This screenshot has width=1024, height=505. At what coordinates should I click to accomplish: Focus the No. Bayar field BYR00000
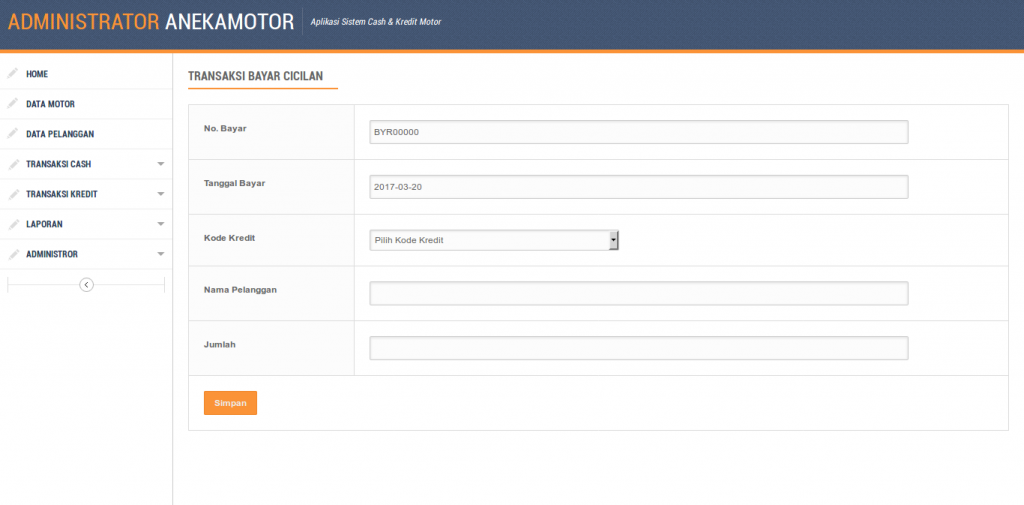click(x=639, y=132)
